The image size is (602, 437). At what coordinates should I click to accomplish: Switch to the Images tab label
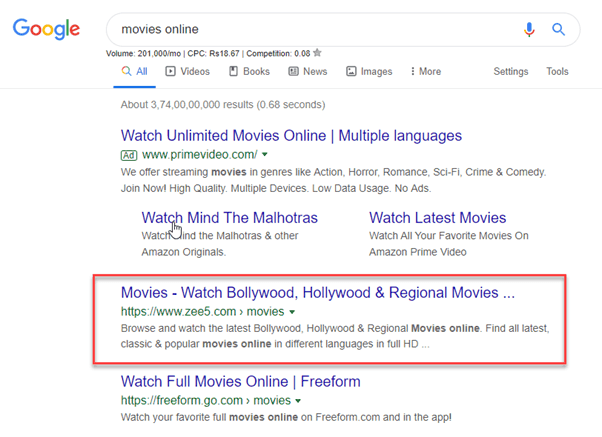[x=376, y=72]
